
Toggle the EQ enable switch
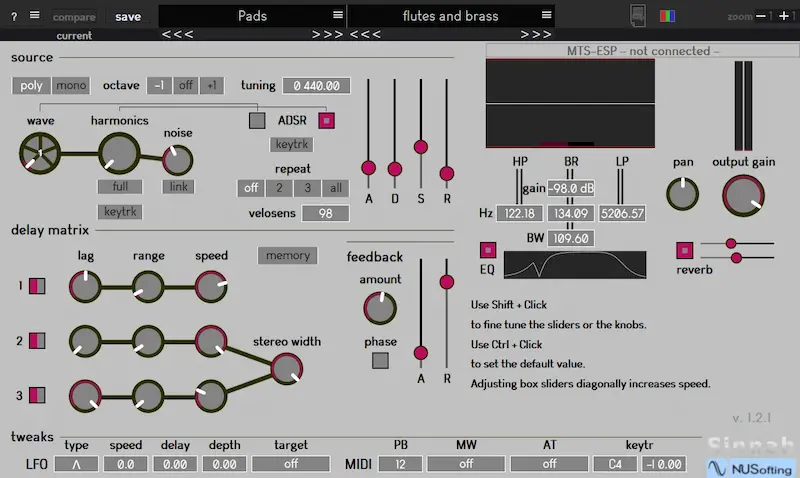(x=488, y=250)
